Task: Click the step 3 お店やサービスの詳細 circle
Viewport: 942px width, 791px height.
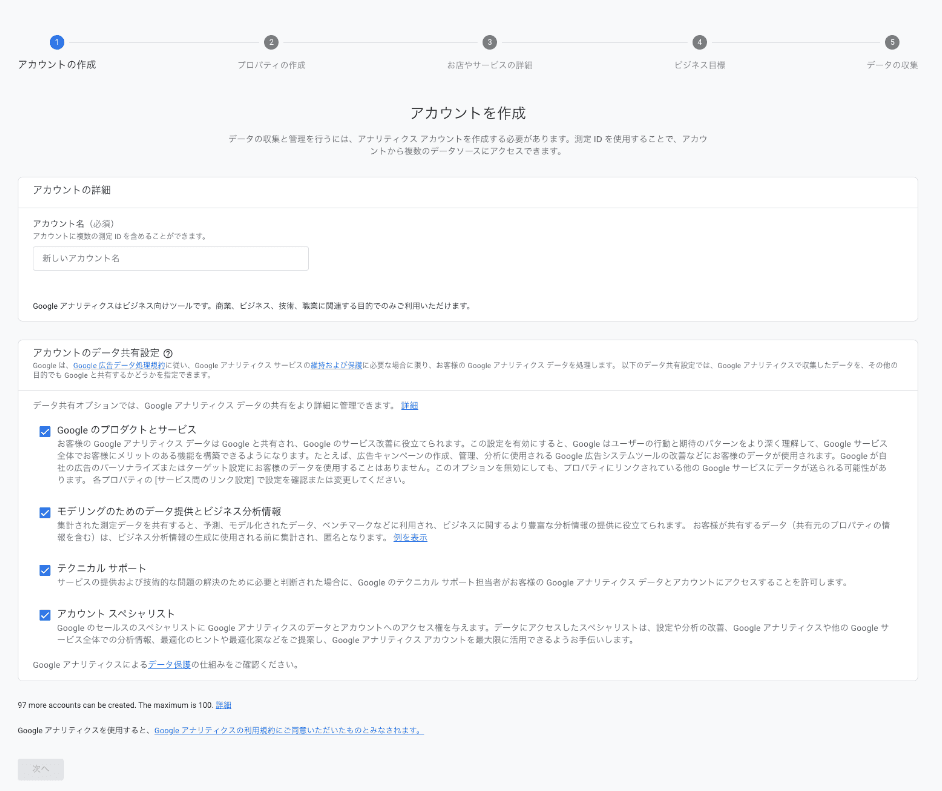Action: coord(489,43)
